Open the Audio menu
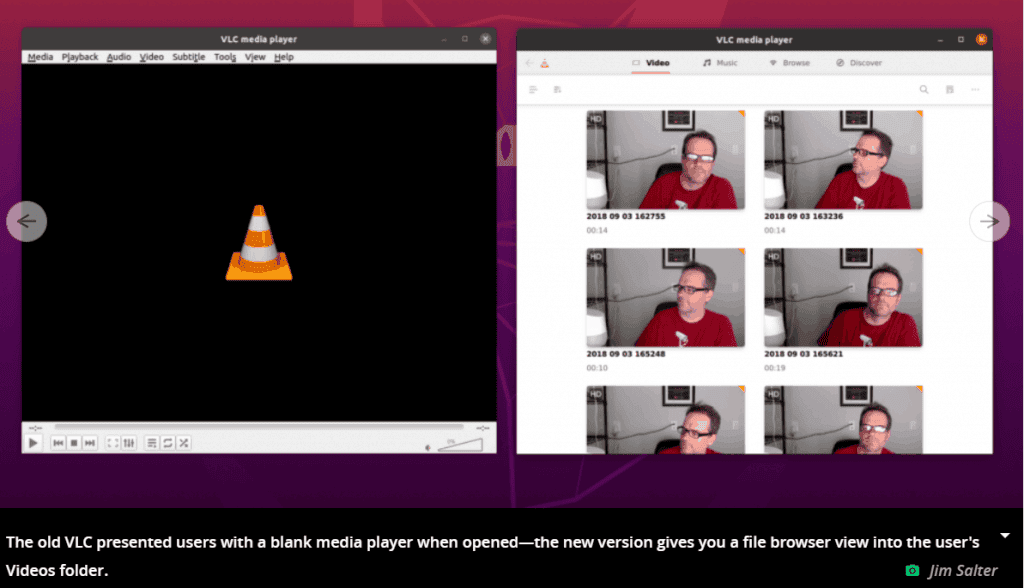This screenshot has height=588, width=1024. pyautogui.click(x=119, y=57)
